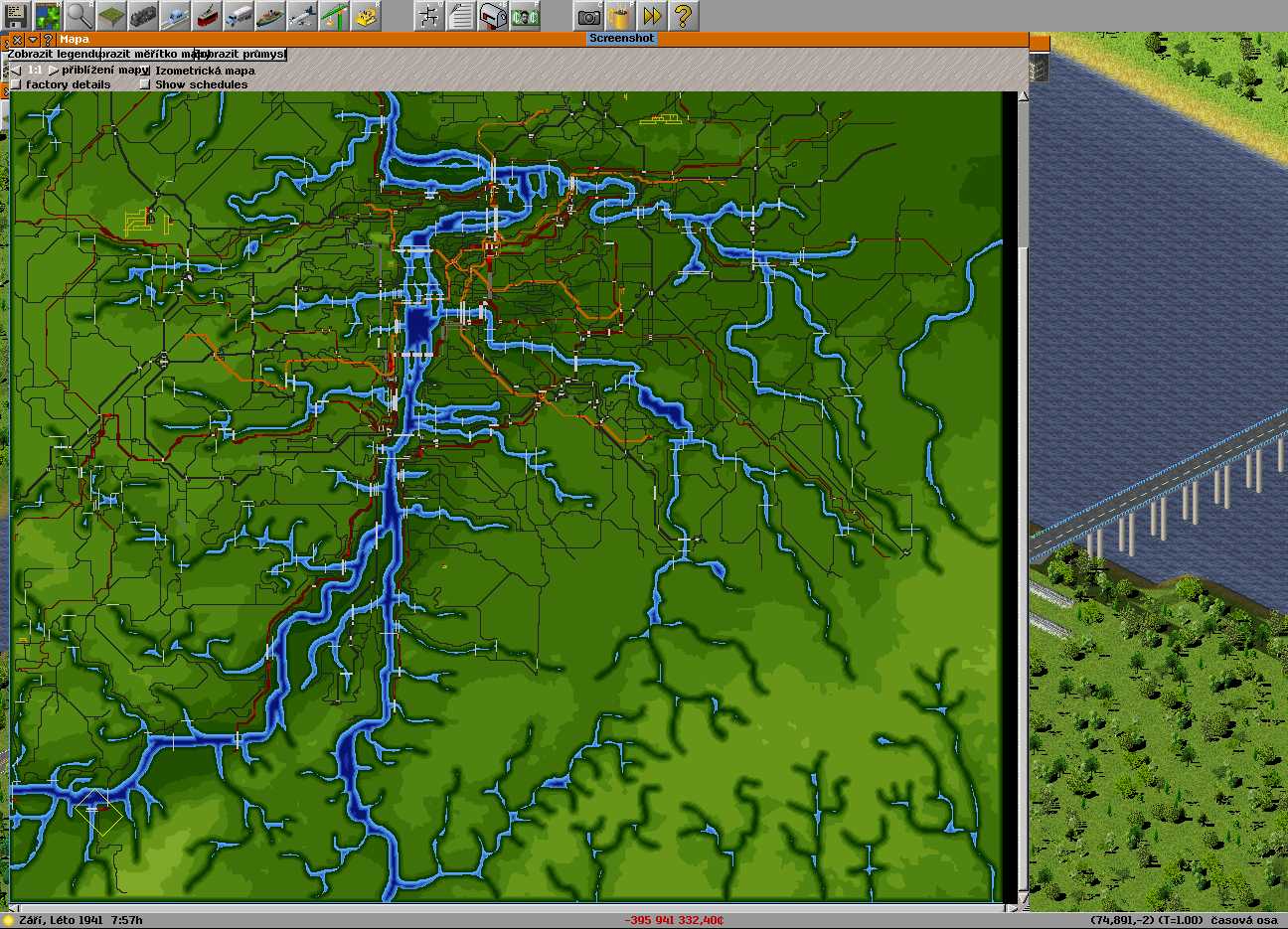
Task: Decrease map zoom with the left arrow
Action: pyautogui.click(x=15, y=71)
